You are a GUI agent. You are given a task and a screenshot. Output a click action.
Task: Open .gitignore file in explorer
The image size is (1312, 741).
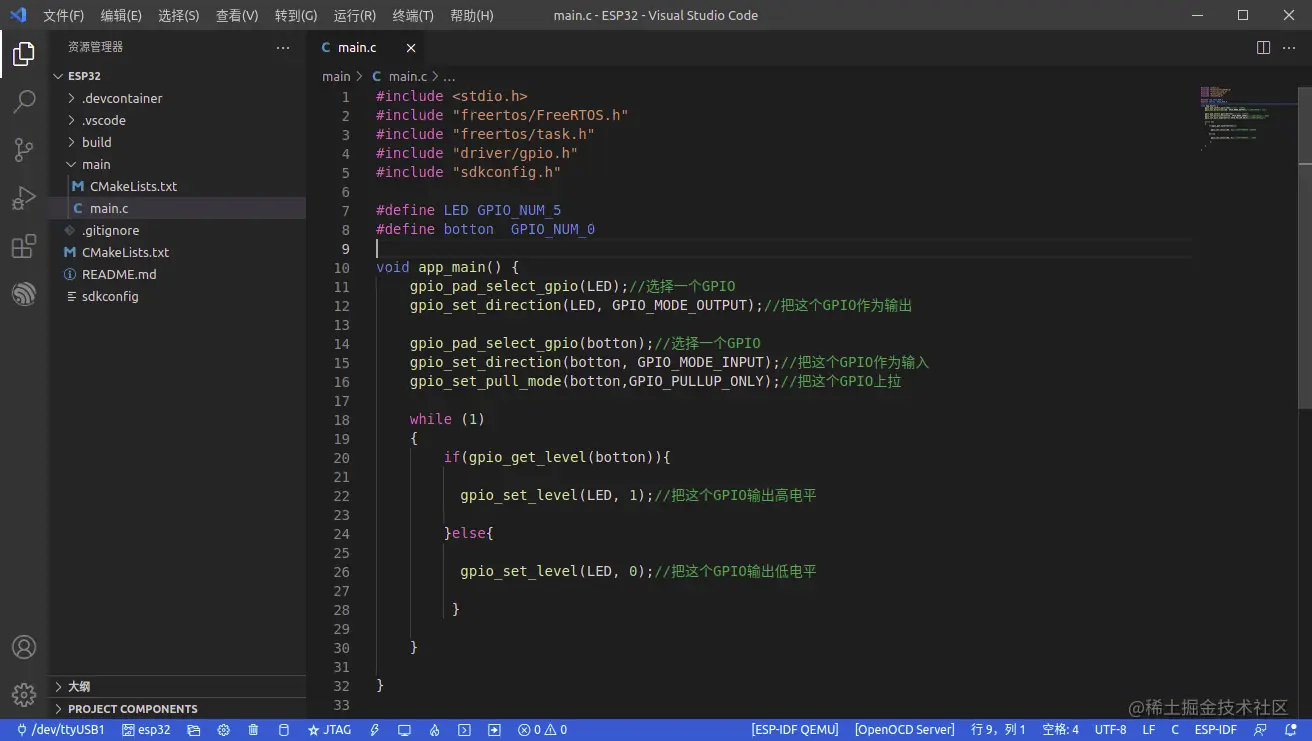click(x=177, y=230)
